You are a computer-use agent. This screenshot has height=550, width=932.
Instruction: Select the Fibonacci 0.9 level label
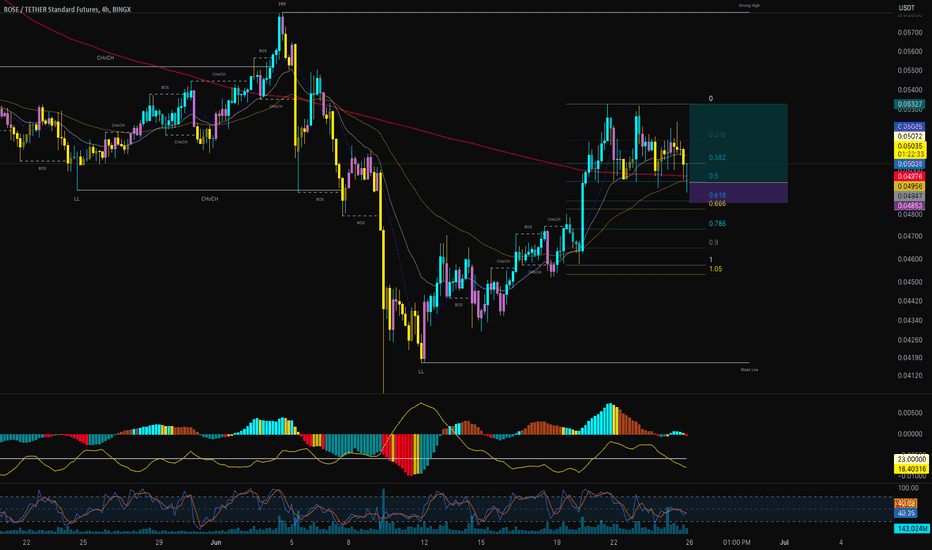[713, 243]
